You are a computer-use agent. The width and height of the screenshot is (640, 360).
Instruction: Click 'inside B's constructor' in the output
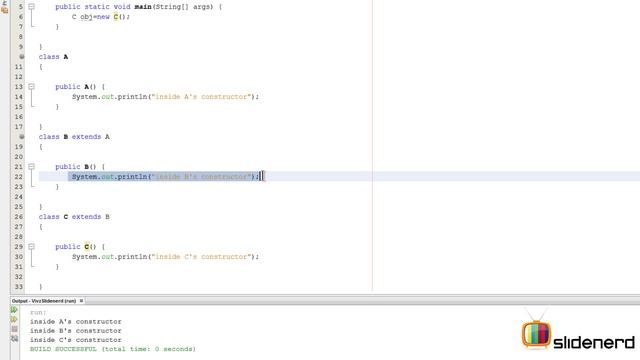[x=76, y=331]
